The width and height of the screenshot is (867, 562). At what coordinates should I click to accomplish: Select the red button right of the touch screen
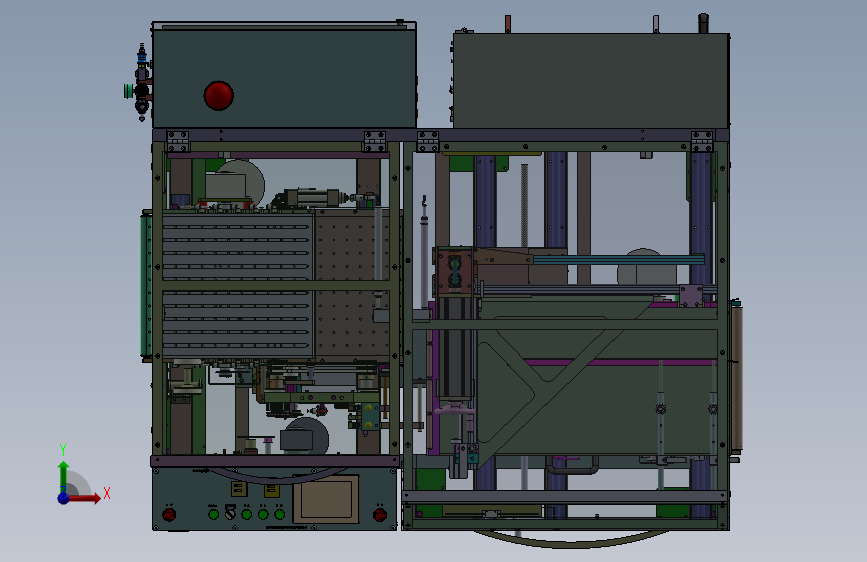[380, 514]
